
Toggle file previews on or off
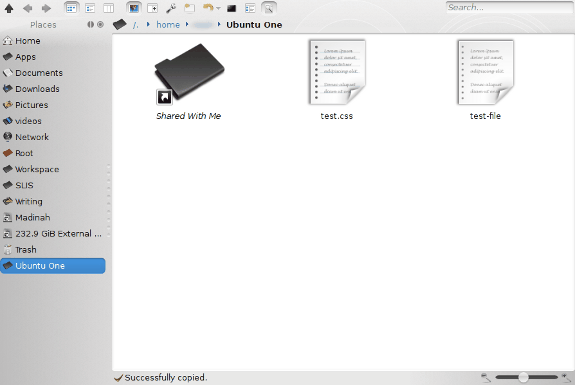(x=134, y=8)
